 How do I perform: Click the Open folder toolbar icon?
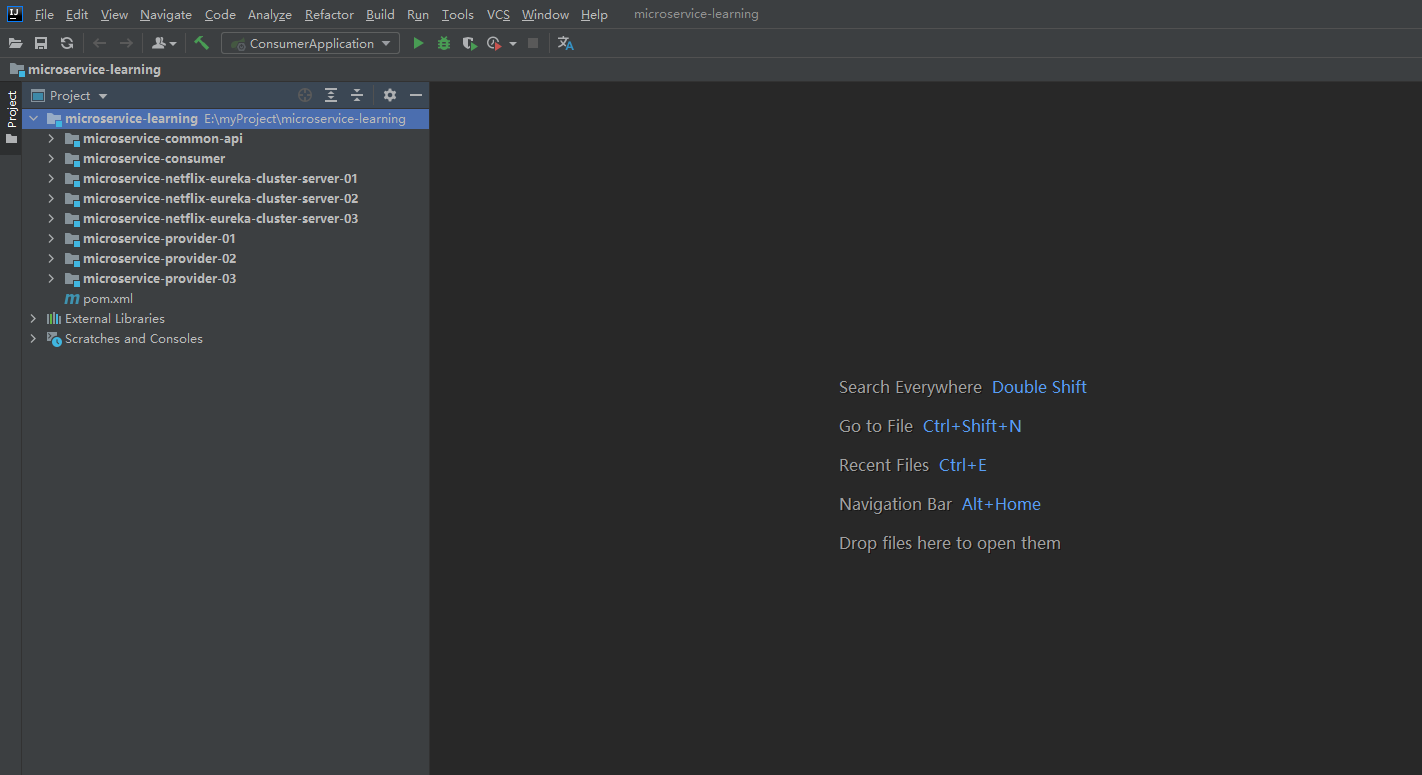click(15, 43)
